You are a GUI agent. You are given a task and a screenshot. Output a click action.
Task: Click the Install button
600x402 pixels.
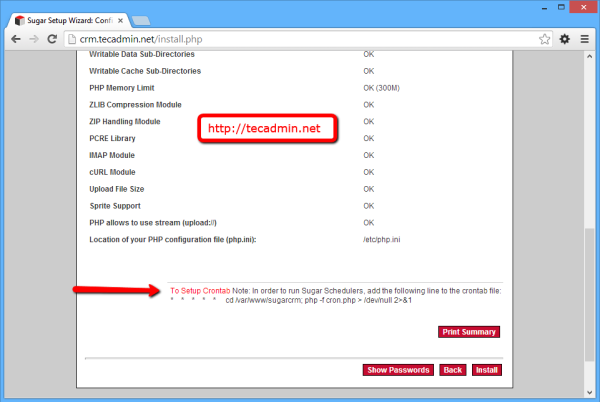[x=486, y=370]
